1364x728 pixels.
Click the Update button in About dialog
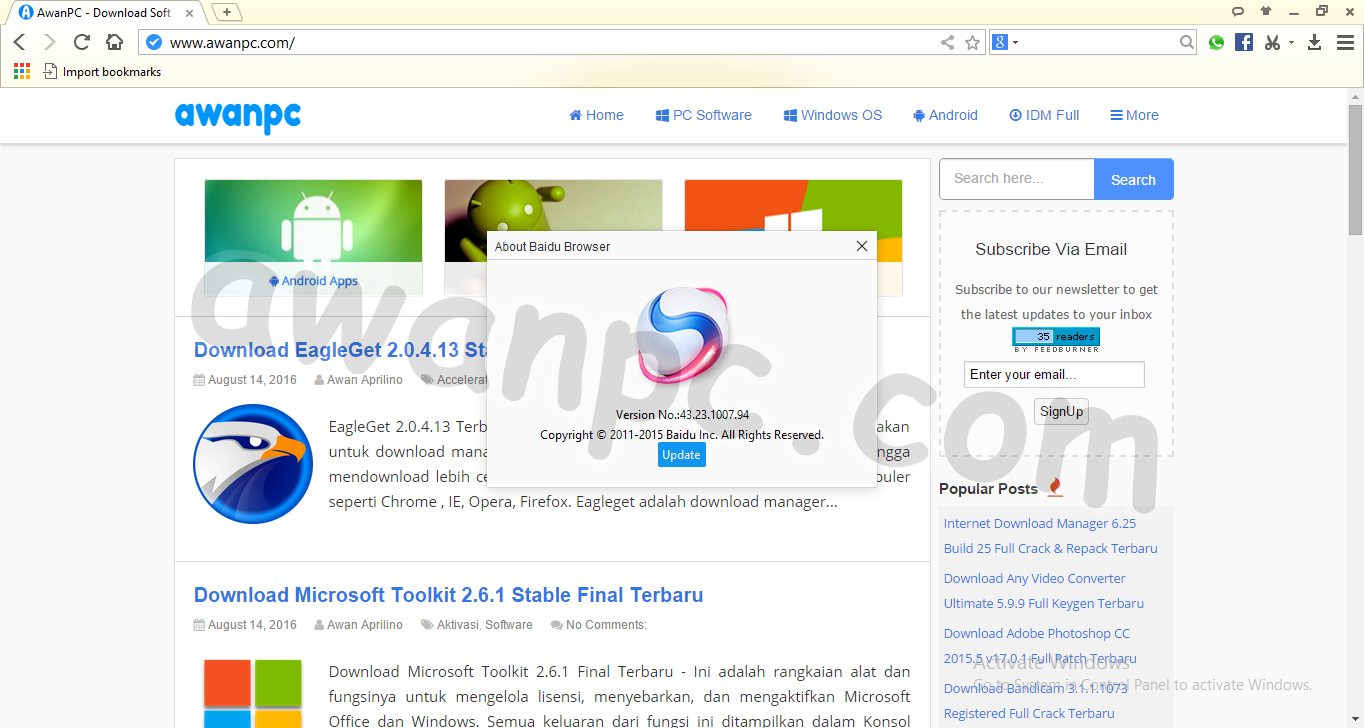click(681, 454)
